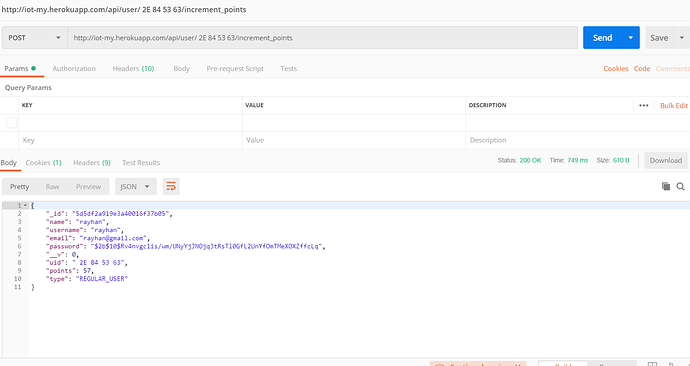
Task: Open the Code link
Action: coord(642,69)
